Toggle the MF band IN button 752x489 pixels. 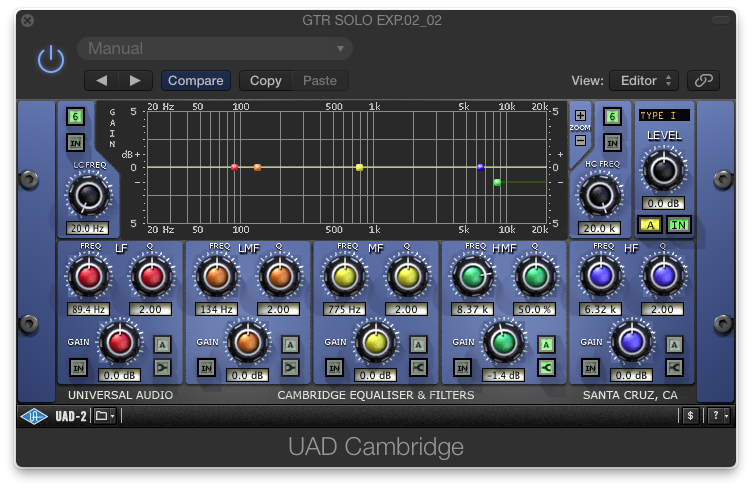tap(334, 368)
